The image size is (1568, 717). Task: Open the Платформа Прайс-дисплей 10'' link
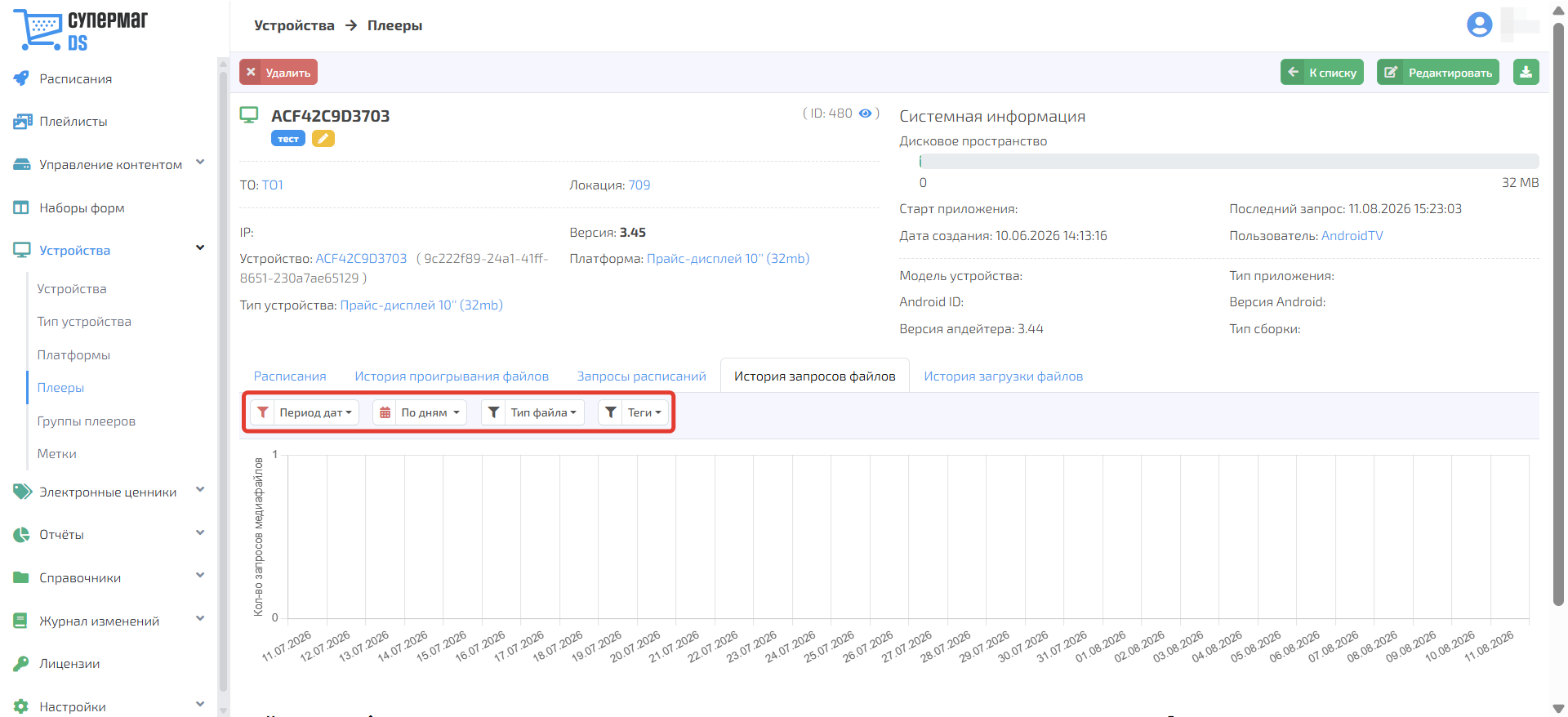(x=728, y=259)
